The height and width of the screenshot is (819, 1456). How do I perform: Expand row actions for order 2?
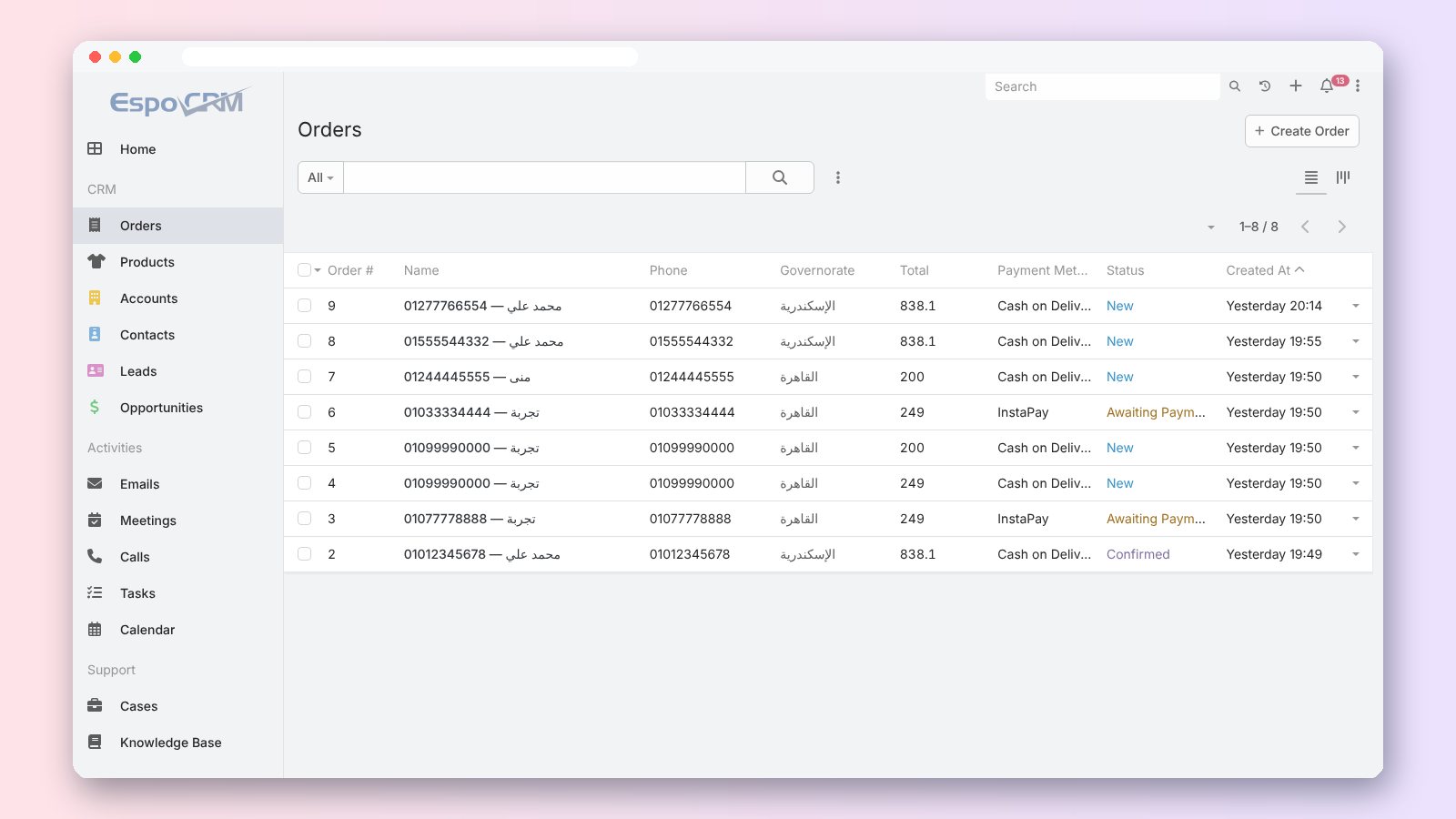point(1356,554)
